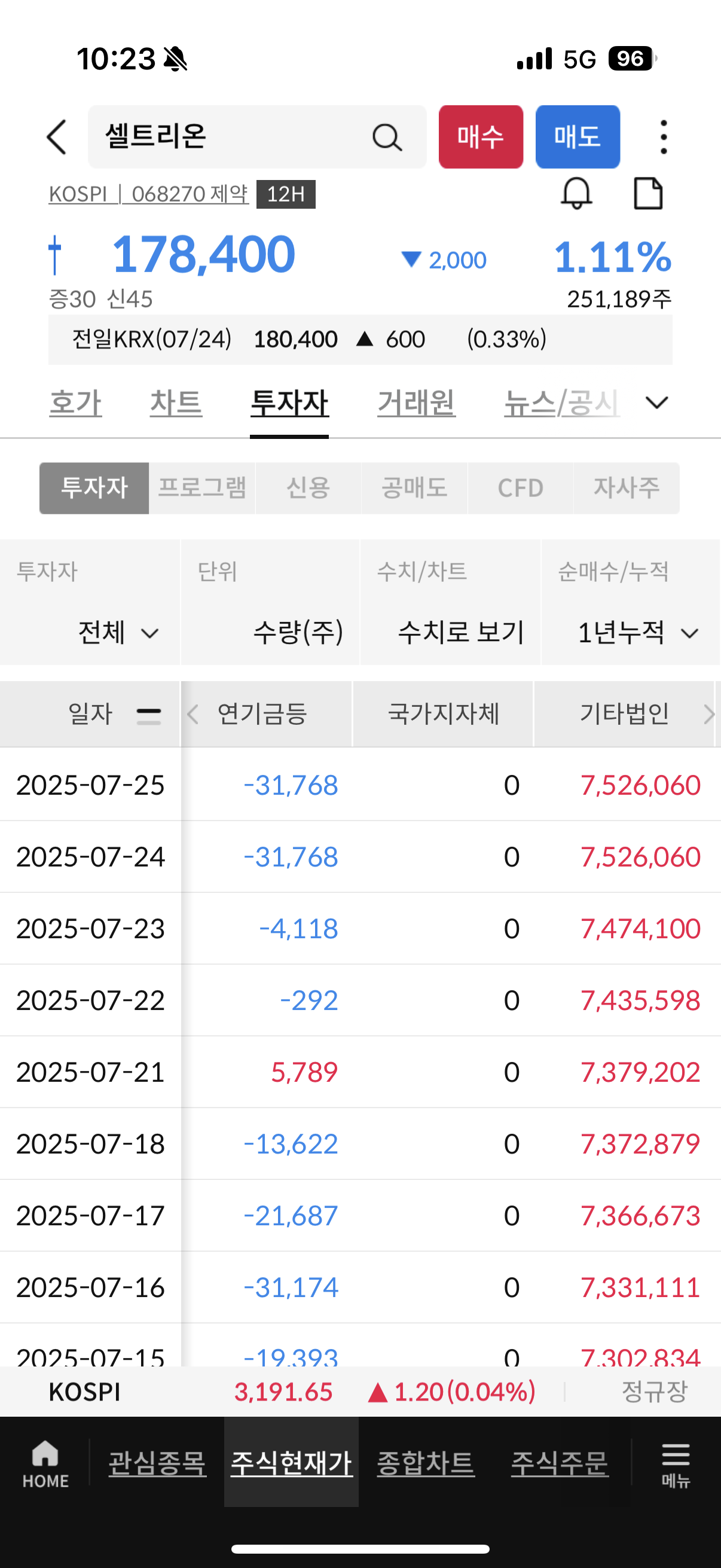Image resolution: width=721 pixels, height=1568 pixels.
Task: Tap the 251,189주 volume figure
Action: (619, 300)
